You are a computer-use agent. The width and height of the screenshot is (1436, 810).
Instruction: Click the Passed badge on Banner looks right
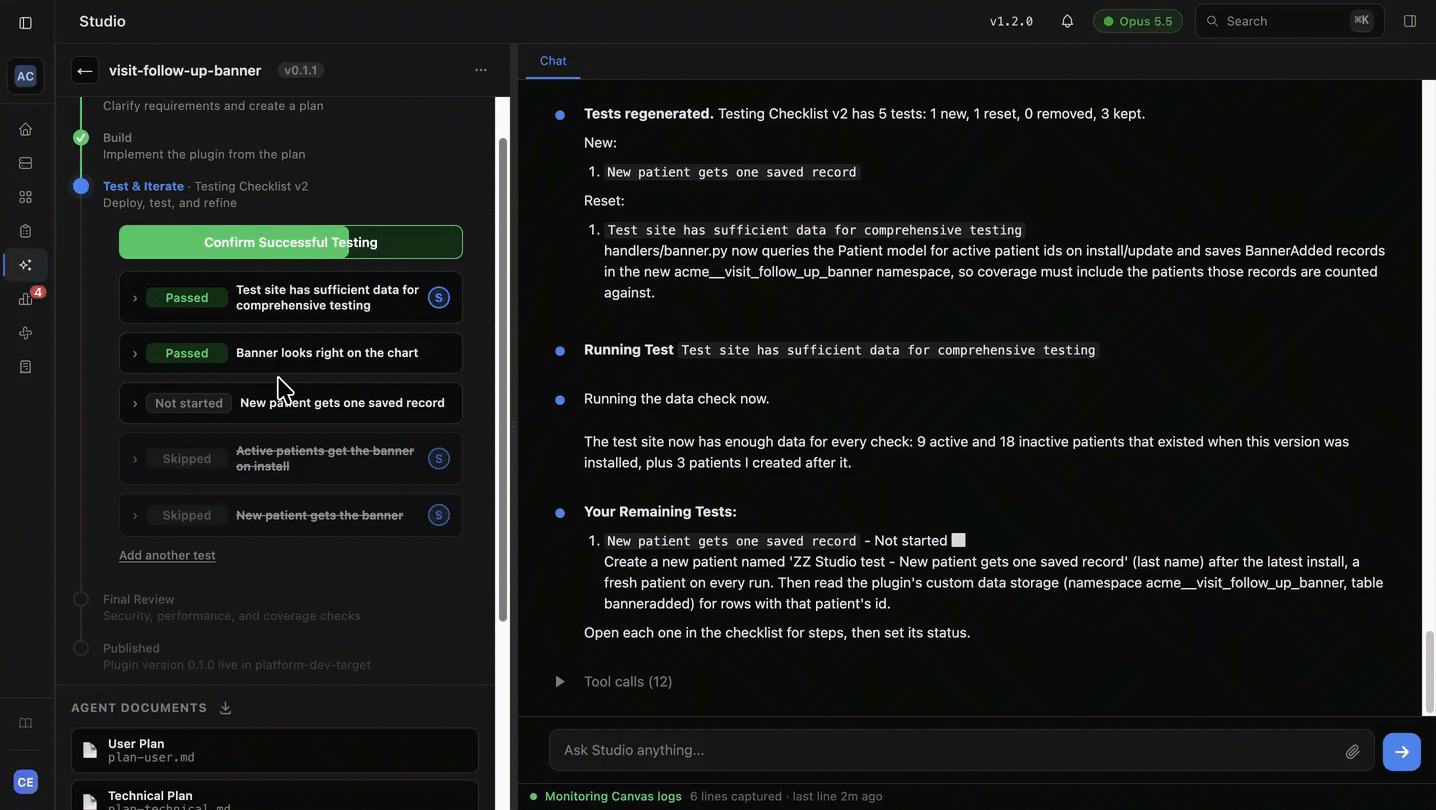(x=187, y=353)
